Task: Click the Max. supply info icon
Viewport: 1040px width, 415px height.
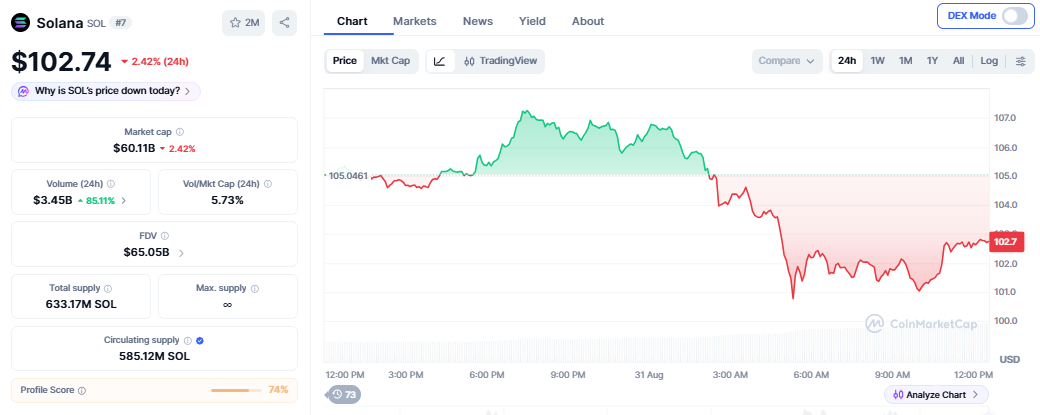Action: pos(255,288)
